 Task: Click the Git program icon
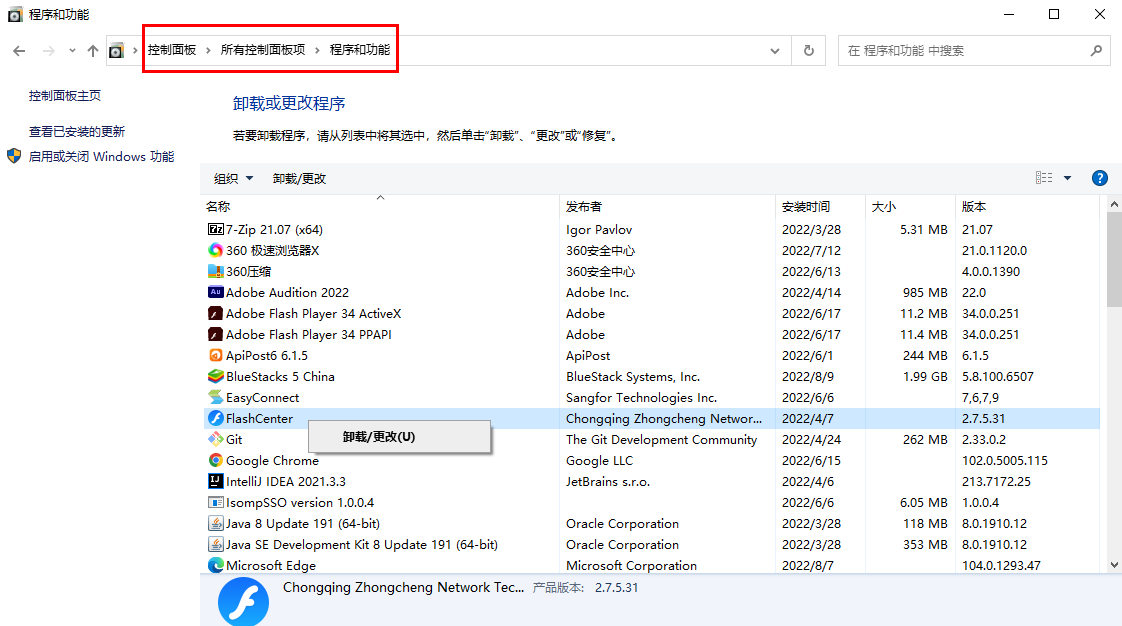coord(215,439)
